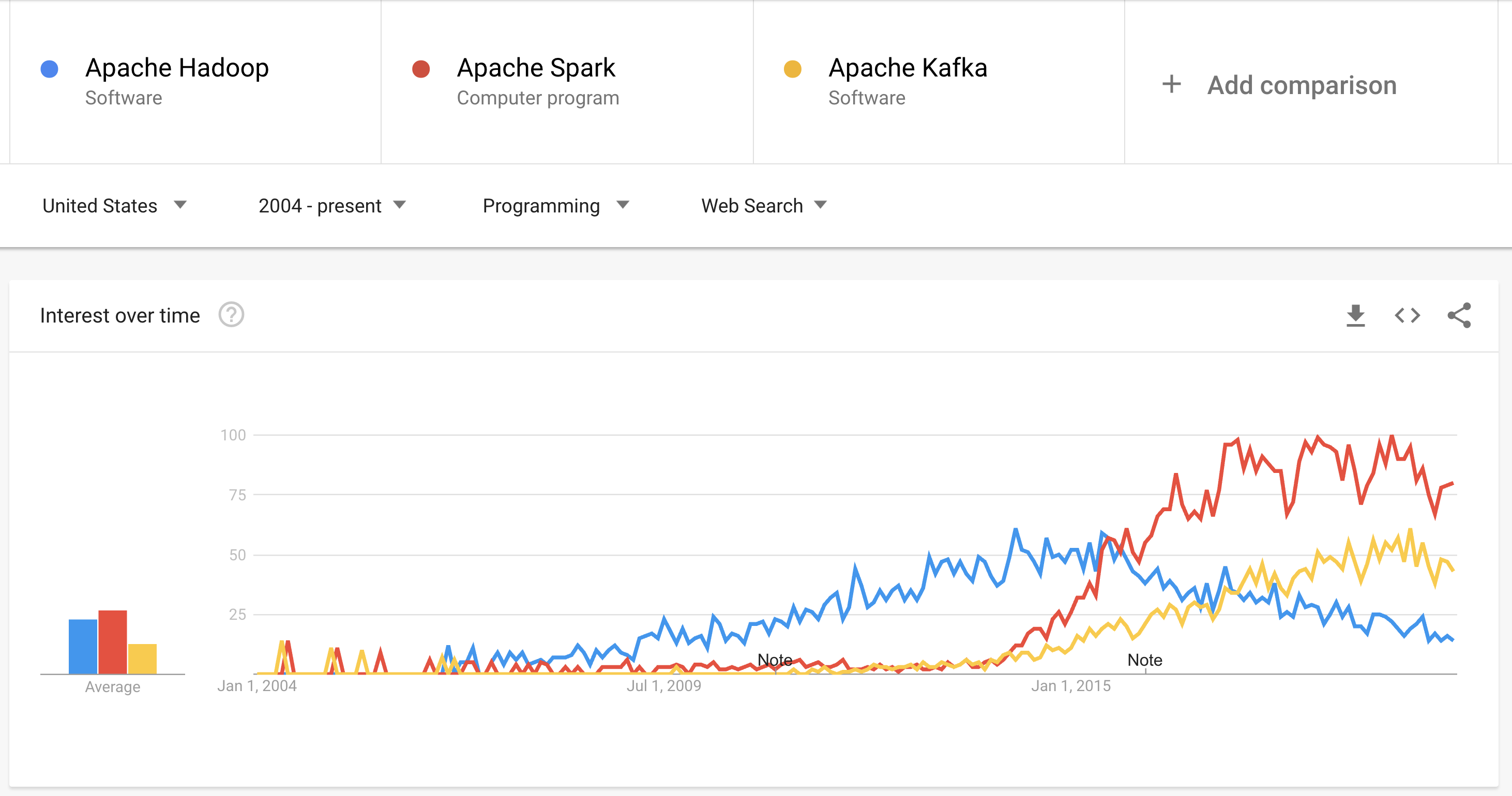Open the embed code icon
Viewport: 1512px width, 796px height.
tap(1407, 316)
